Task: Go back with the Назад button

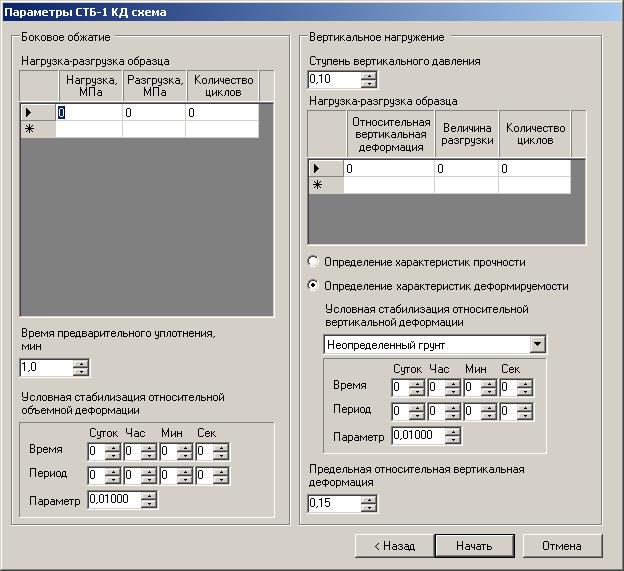Action: tap(394, 546)
